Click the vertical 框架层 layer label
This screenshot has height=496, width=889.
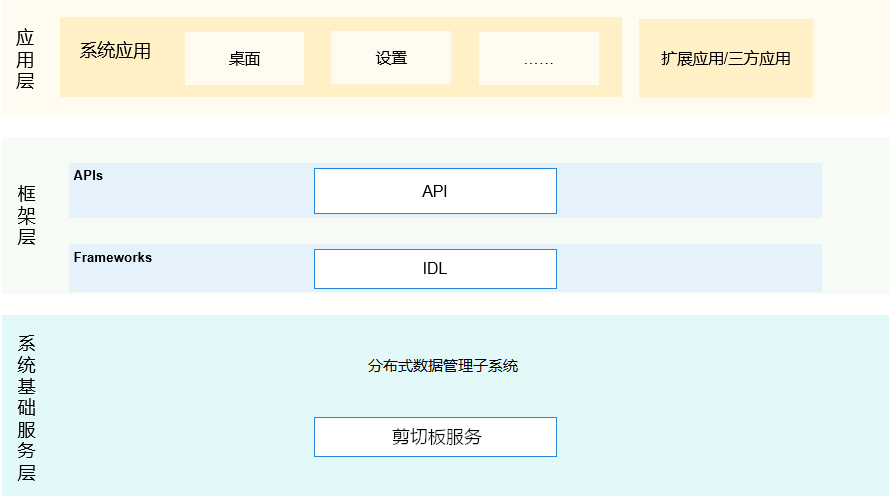coord(26,215)
